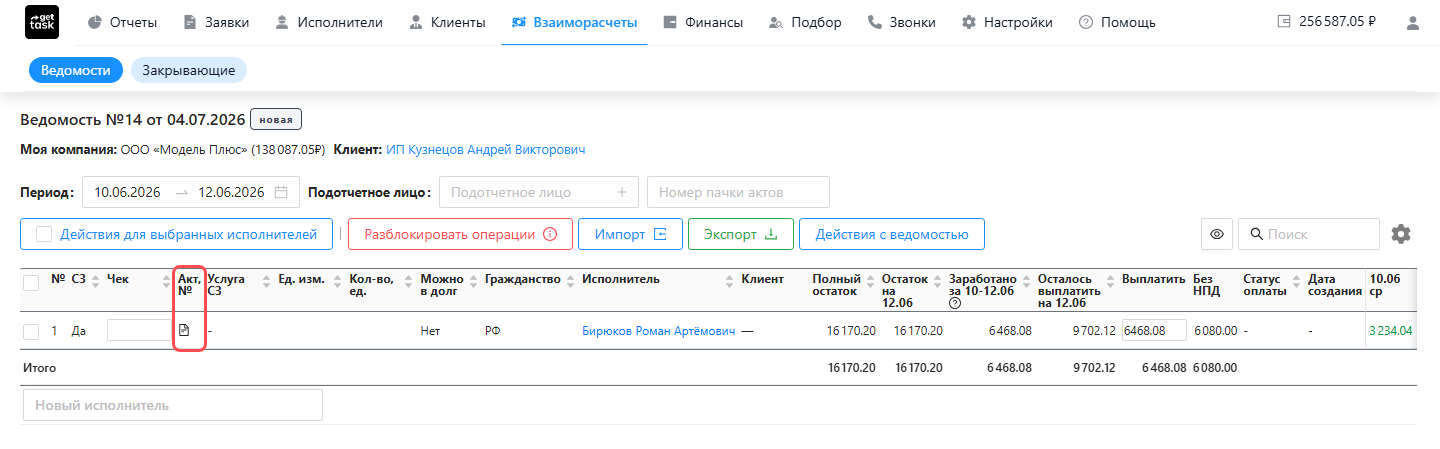Sort by the Чек column arrows

click(x=166, y=280)
